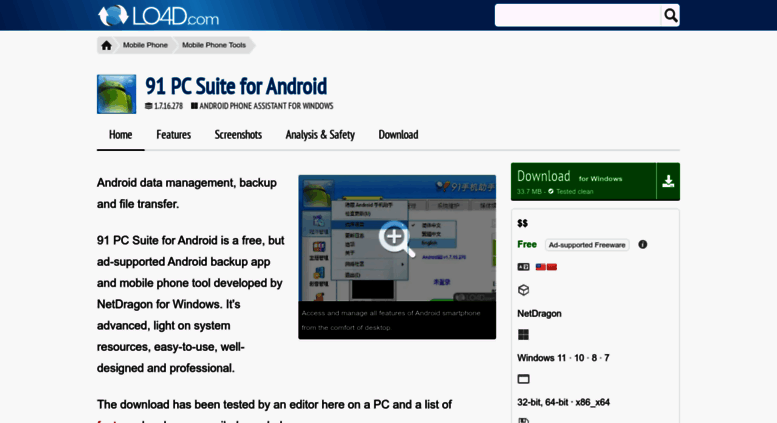Image resolution: width=777 pixels, height=423 pixels.
Task: Open the Screenshots tab
Action: 238,135
